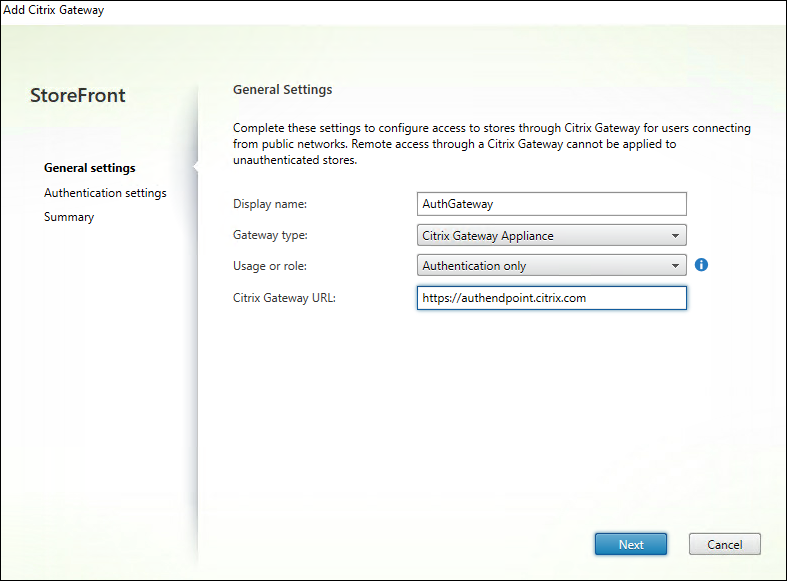This screenshot has width=787, height=581.
Task: Cancel the Add Citrix Gateway wizard
Action: [x=724, y=544]
